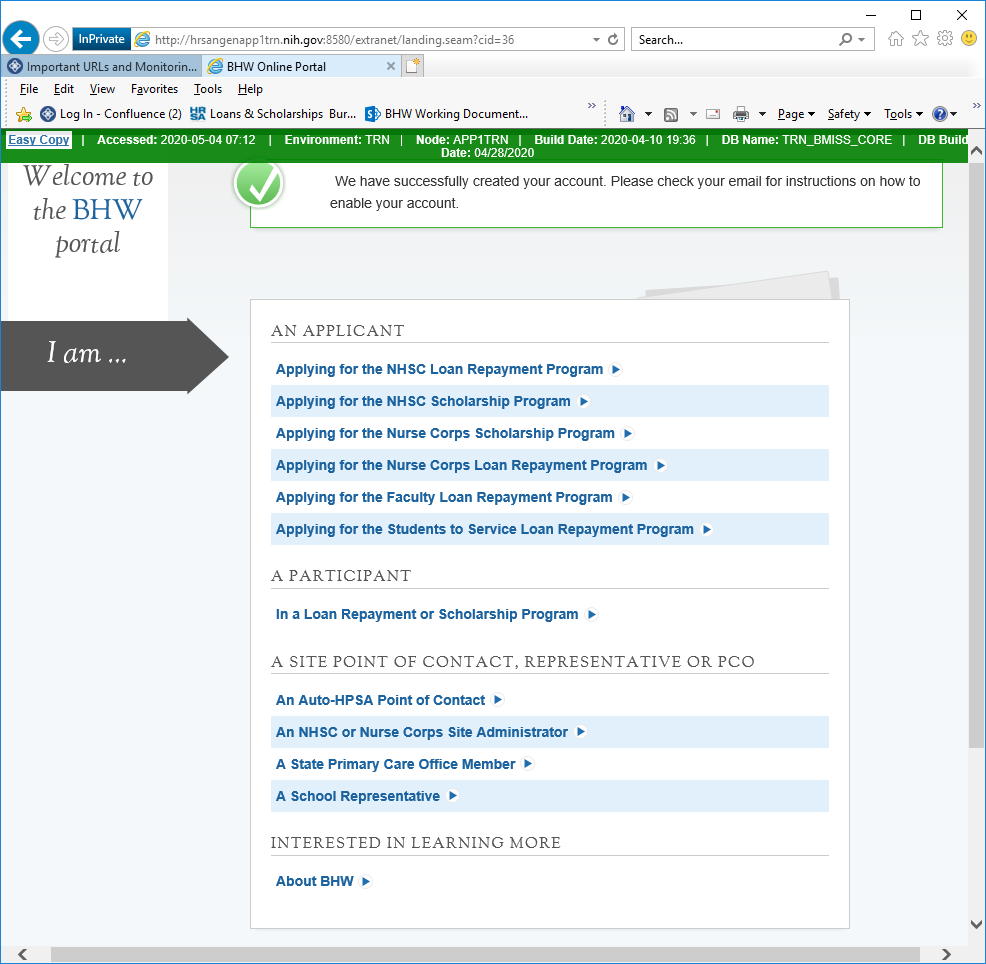
Task: Open the Settings gear icon
Action: coord(944,39)
